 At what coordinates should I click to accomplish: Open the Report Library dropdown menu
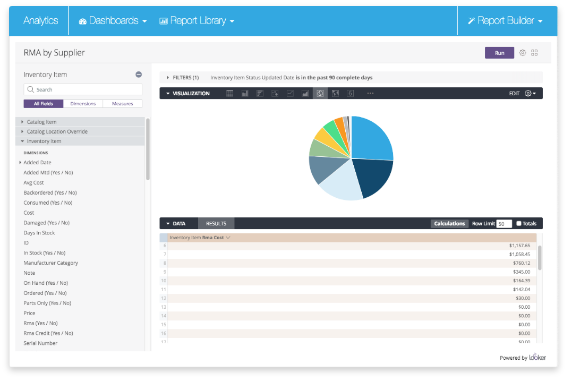(197, 21)
